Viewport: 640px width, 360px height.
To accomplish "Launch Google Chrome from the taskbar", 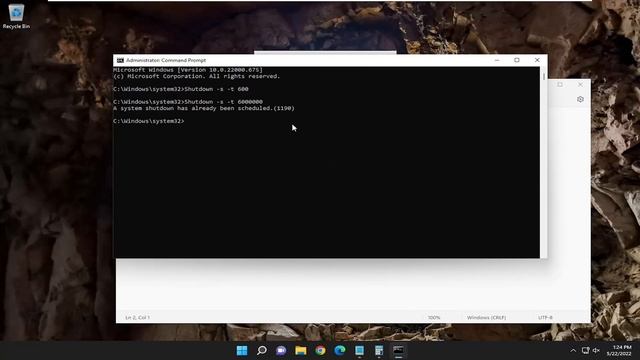I will click(320, 351).
